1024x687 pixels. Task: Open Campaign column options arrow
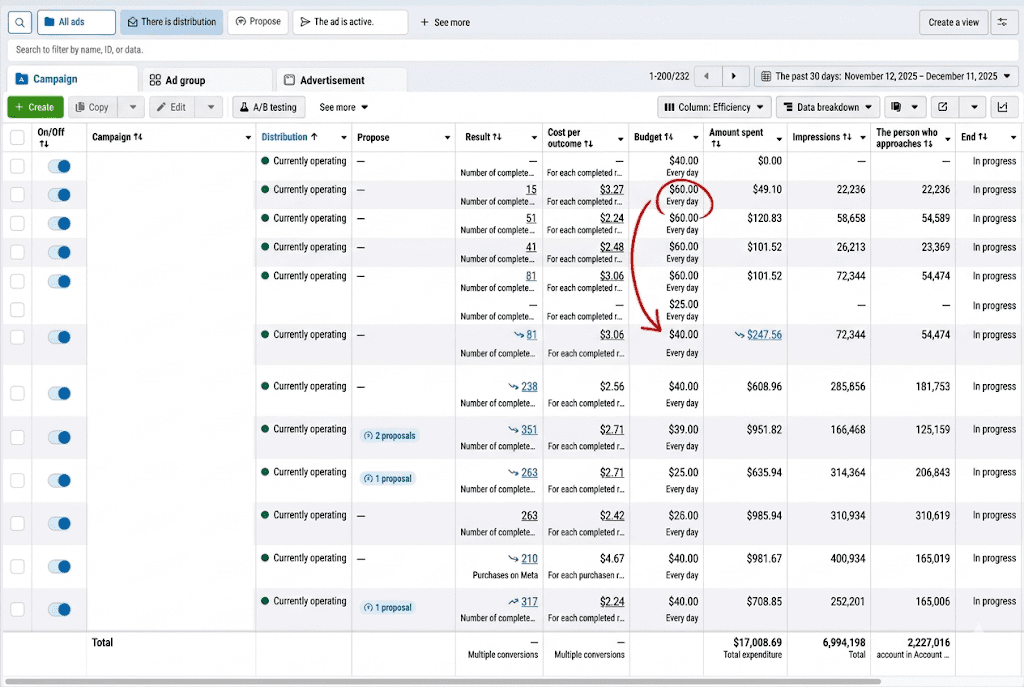pos(248,138)
